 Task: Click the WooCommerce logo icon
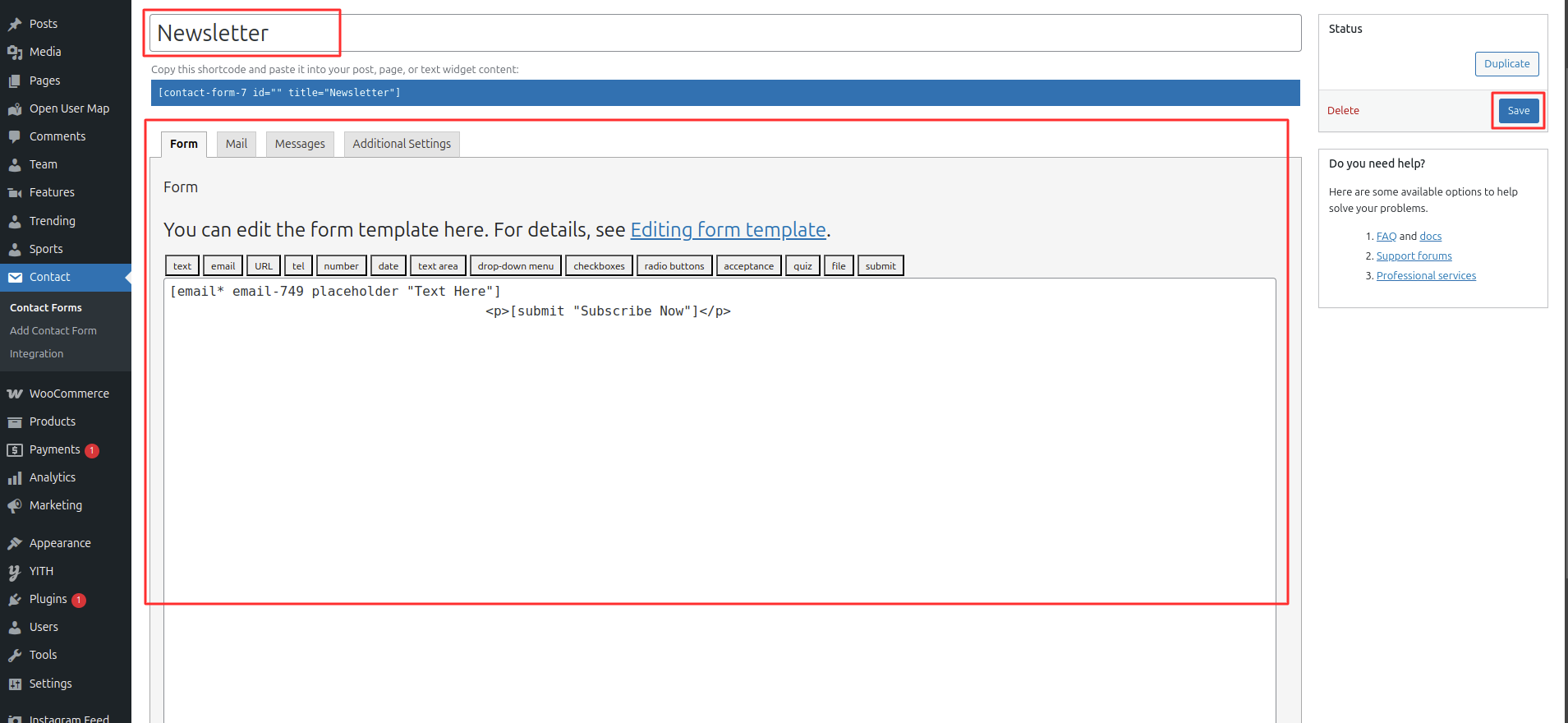(15, 394)
